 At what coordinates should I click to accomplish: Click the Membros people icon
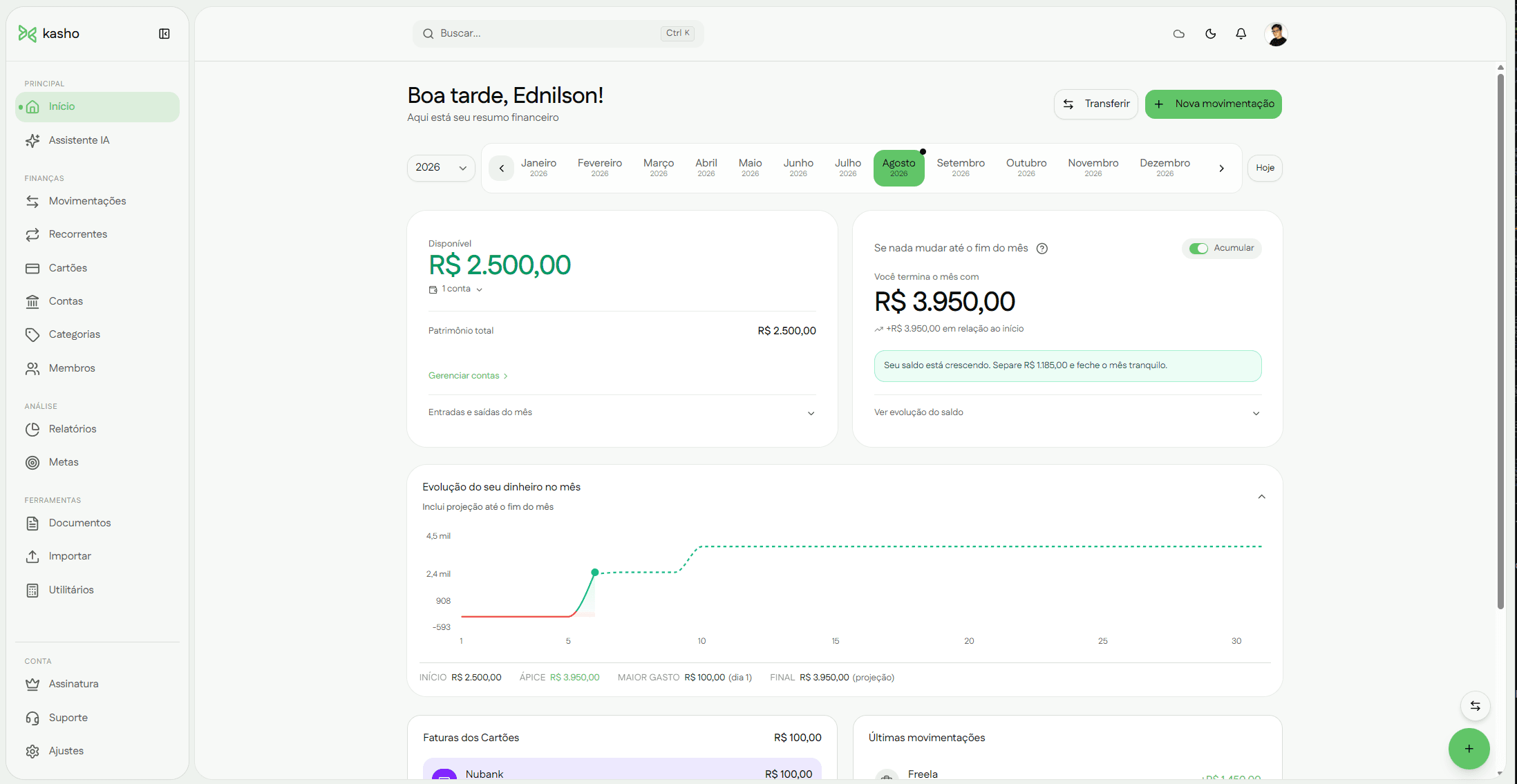pos(32,368)
